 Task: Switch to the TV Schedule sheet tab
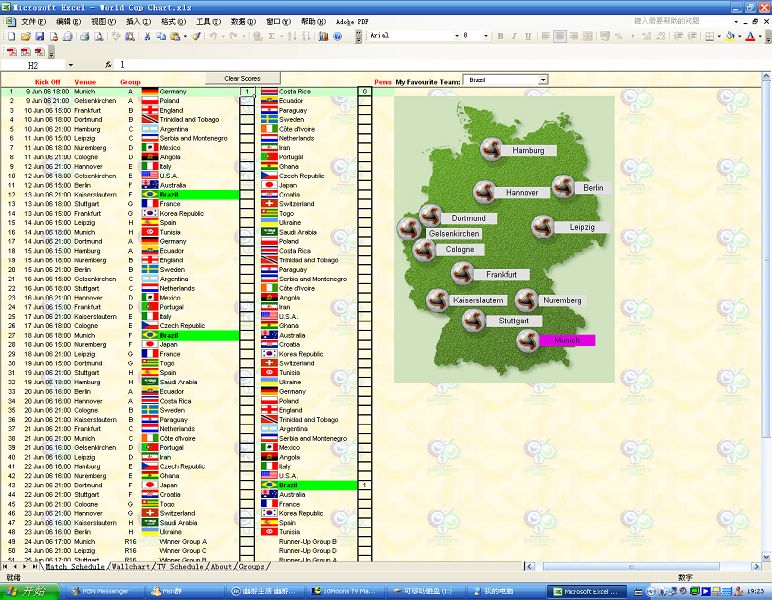click(x=180, y=567)
